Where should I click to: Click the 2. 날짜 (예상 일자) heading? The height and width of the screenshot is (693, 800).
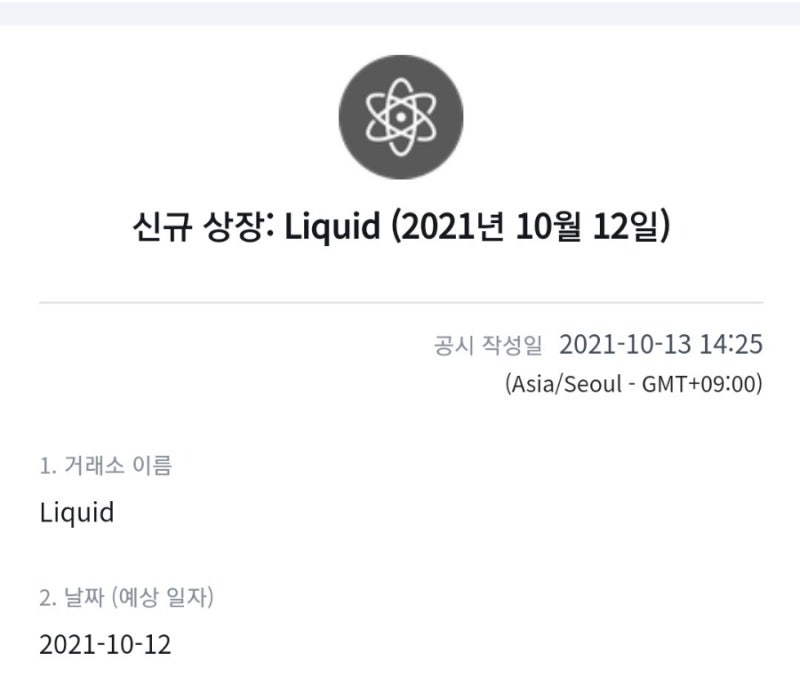[127, 597]
